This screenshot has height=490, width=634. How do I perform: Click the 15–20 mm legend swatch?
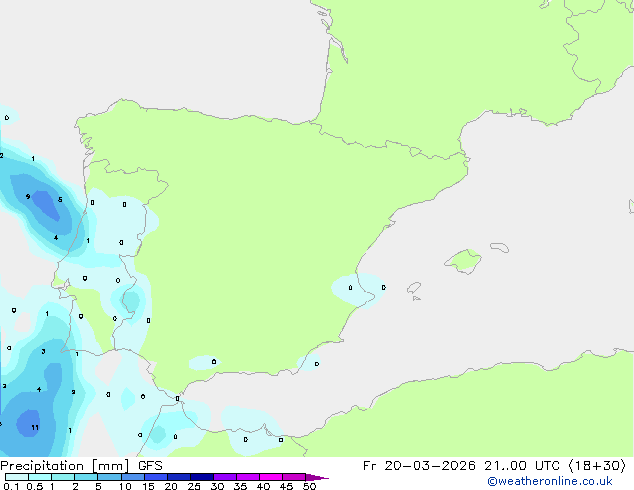click(x=155, y=477)
